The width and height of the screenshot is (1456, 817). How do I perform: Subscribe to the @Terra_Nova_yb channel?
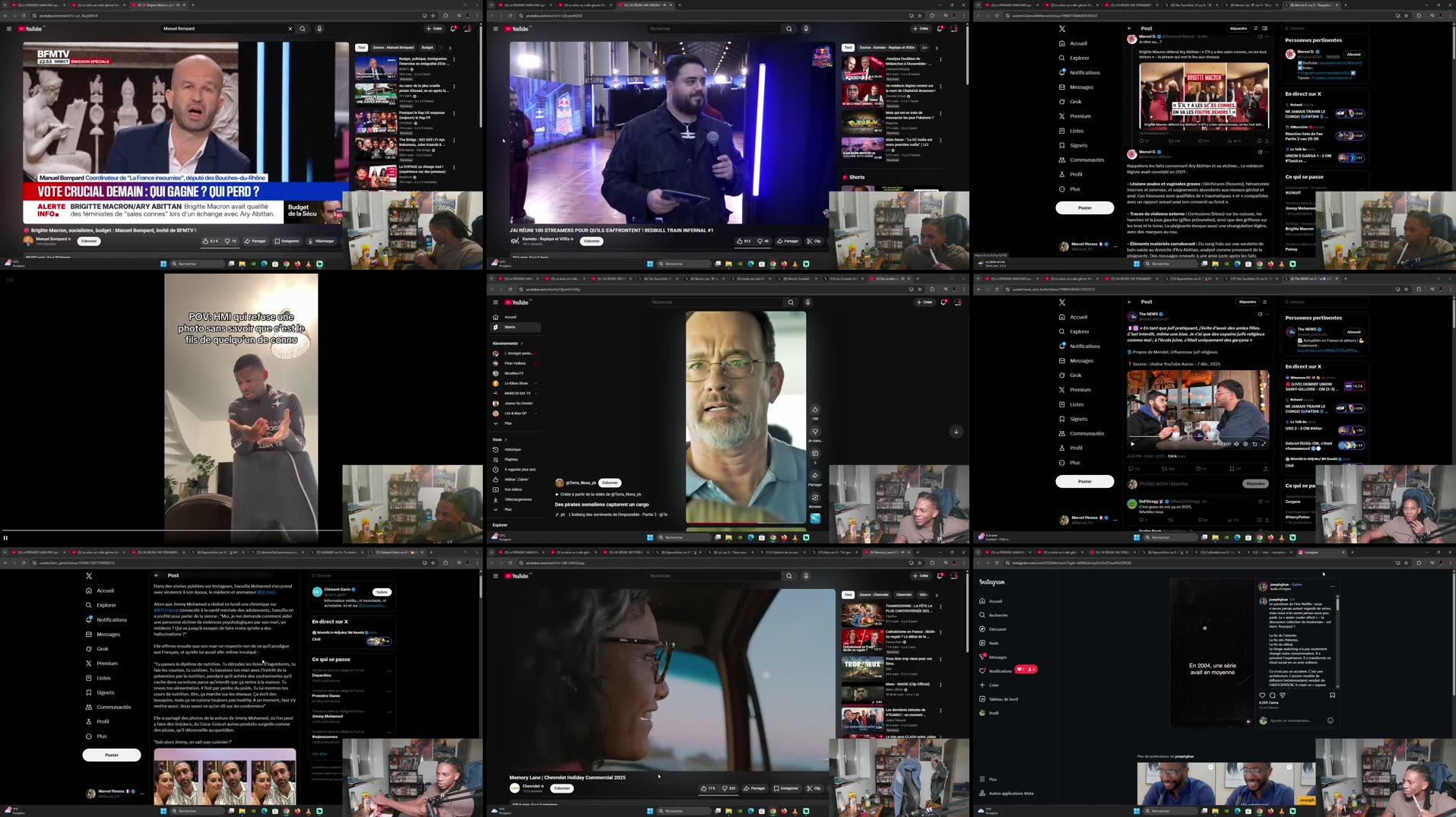click(x=610, y=483)
